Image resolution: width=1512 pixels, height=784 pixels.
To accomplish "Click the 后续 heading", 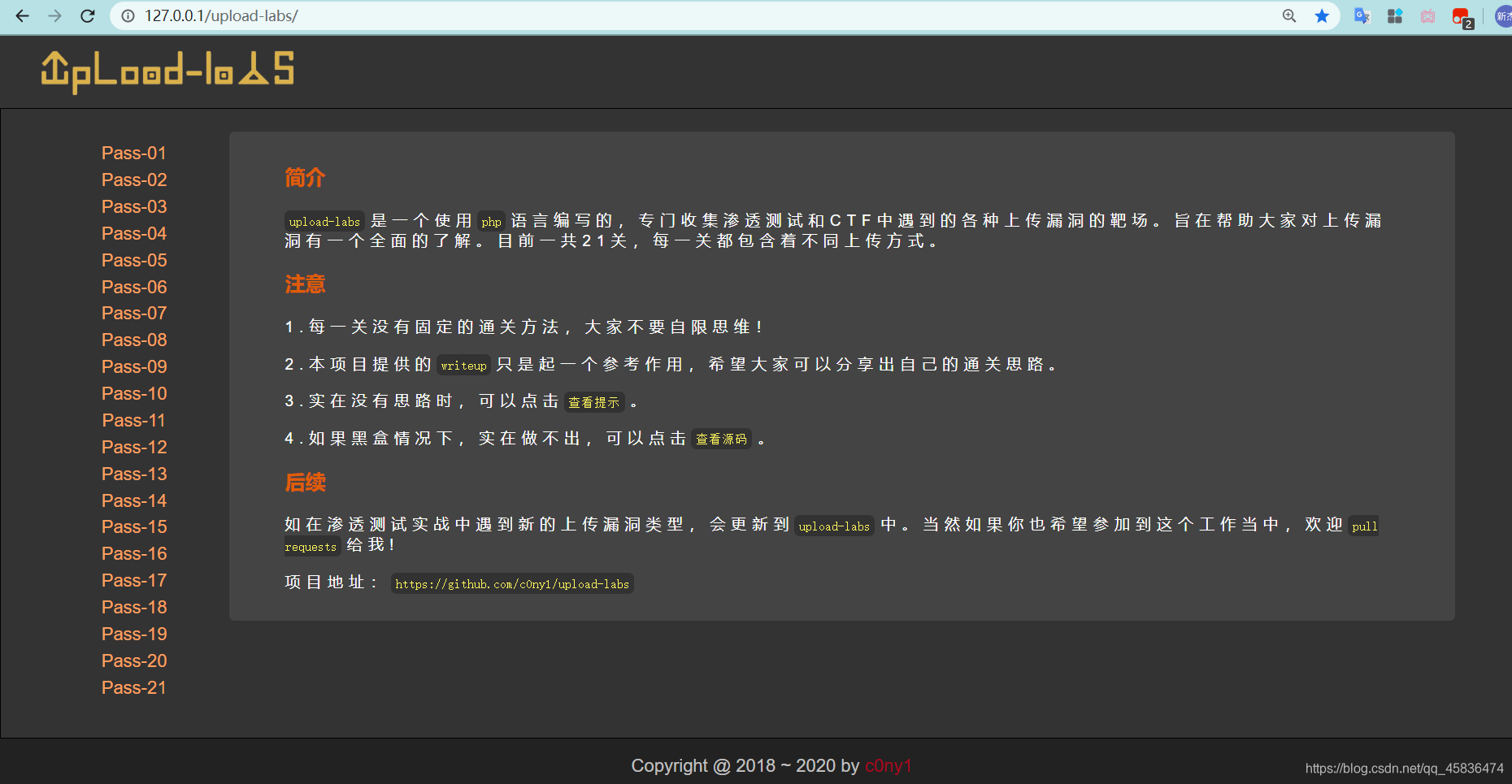I will [x=305, y=483].
